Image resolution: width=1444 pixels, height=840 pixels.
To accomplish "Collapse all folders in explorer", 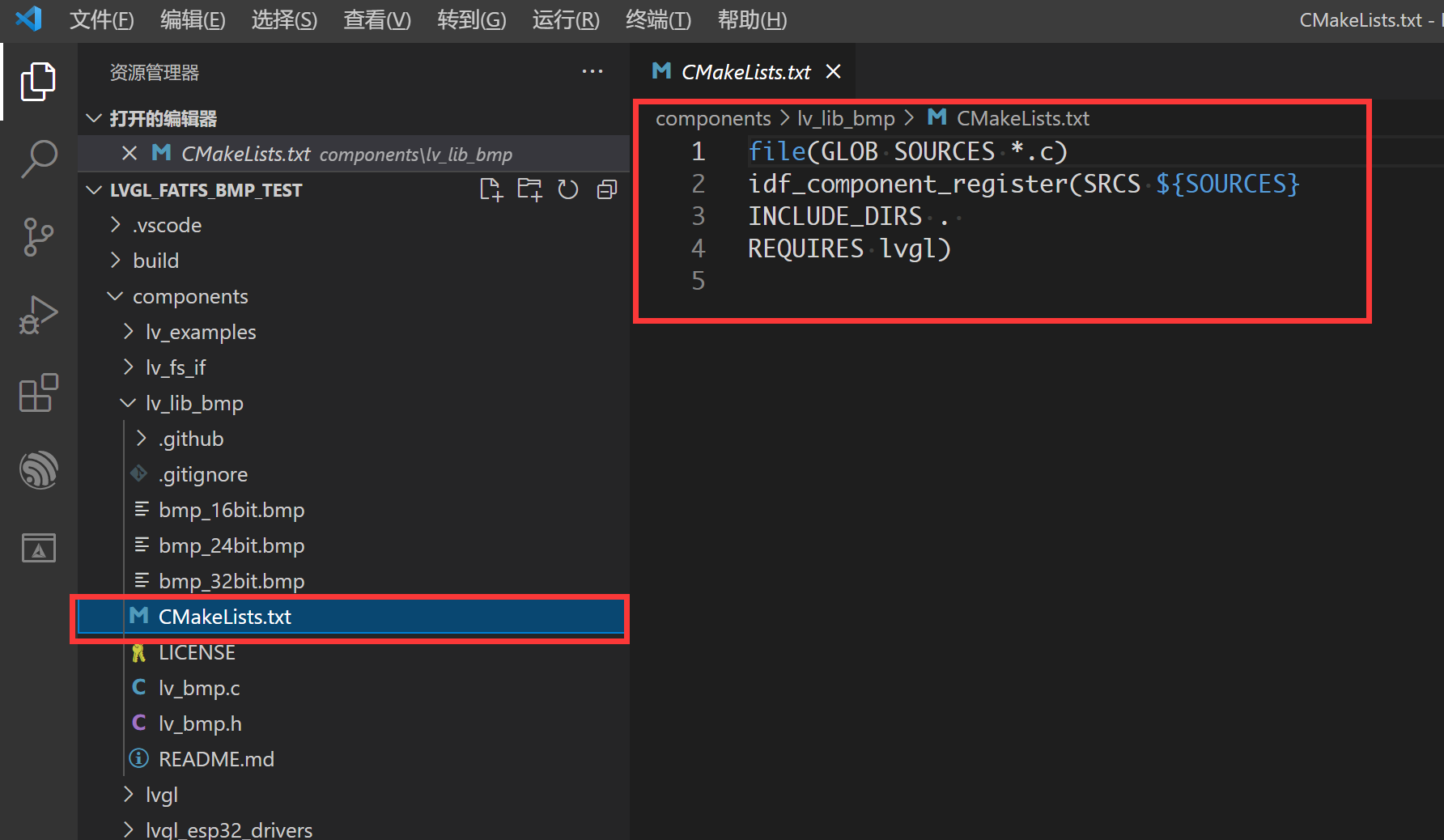I will tap(606, 189).
